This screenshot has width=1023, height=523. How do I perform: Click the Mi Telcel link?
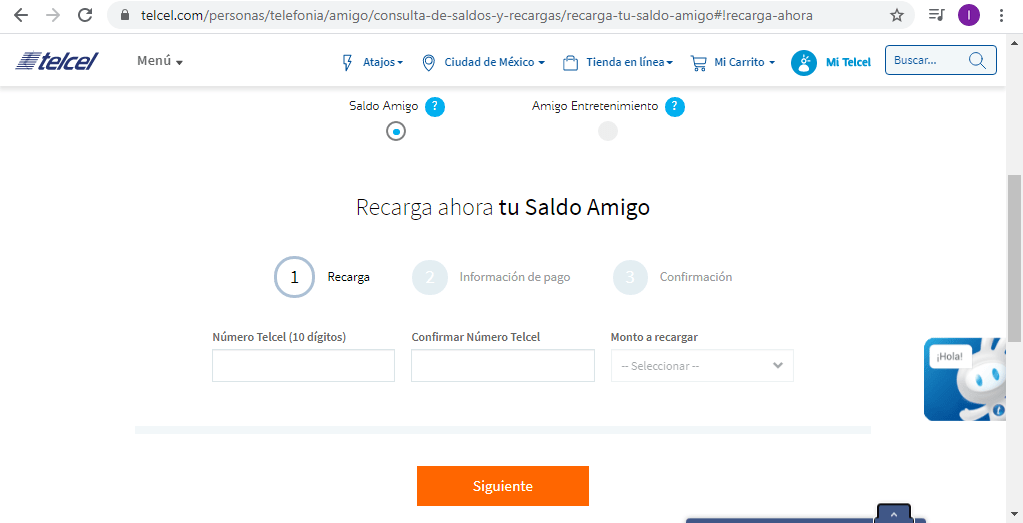(848, 63)
